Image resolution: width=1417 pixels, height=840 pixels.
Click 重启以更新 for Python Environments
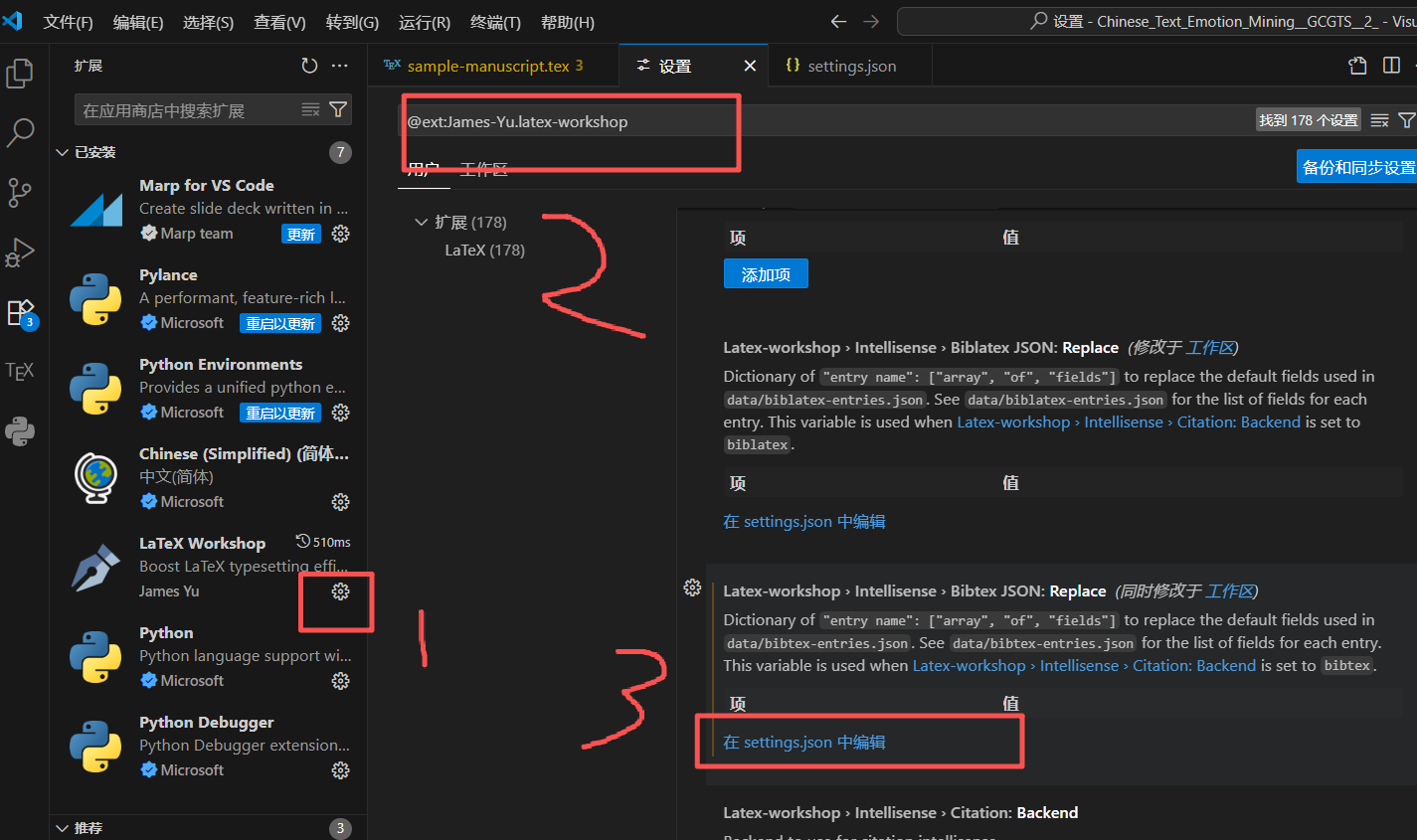click(x=280, y=413)
